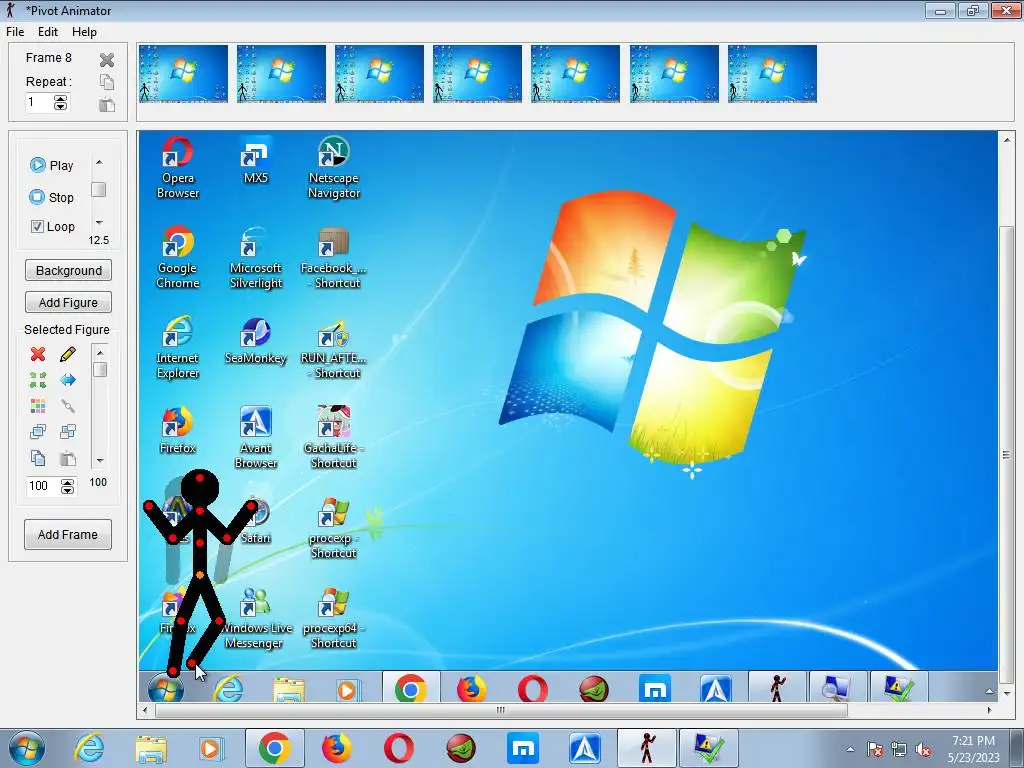Switch to Opera on the Windows taskbar
Viewport: 1024px width, 768px height.
point(398,748)
